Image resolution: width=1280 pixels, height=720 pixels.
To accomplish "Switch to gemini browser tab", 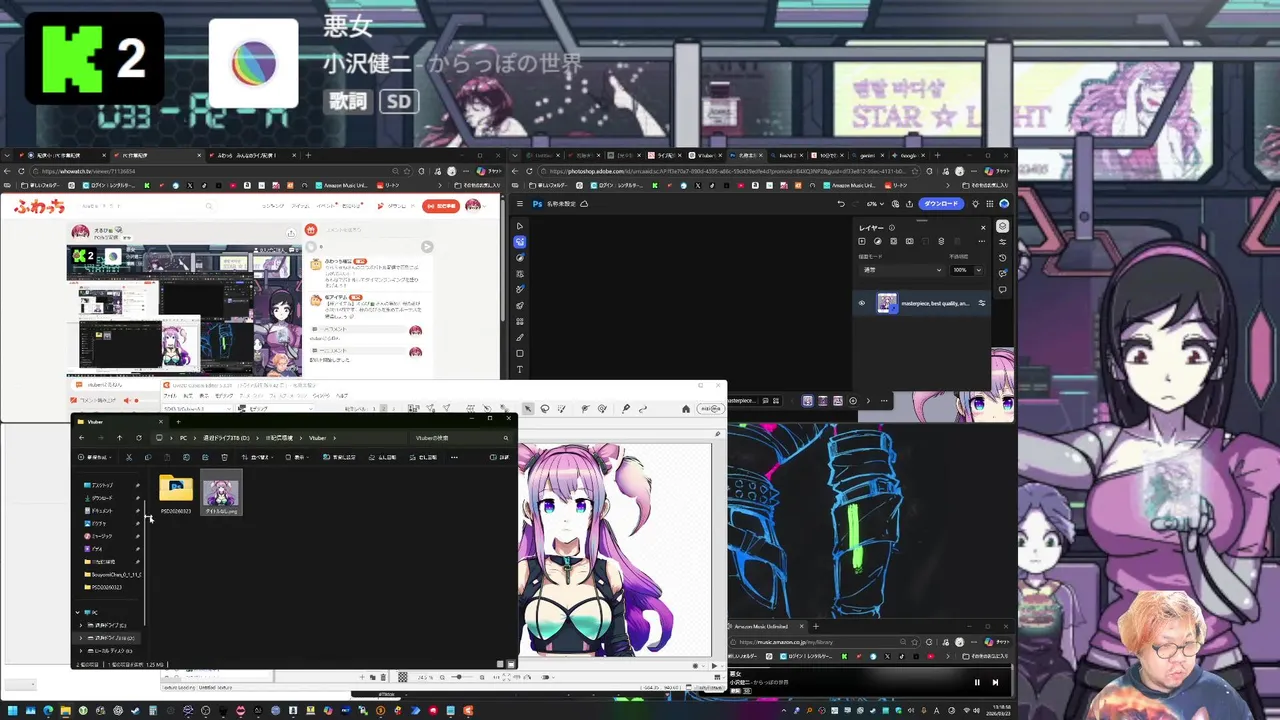I will pos(866,155).
